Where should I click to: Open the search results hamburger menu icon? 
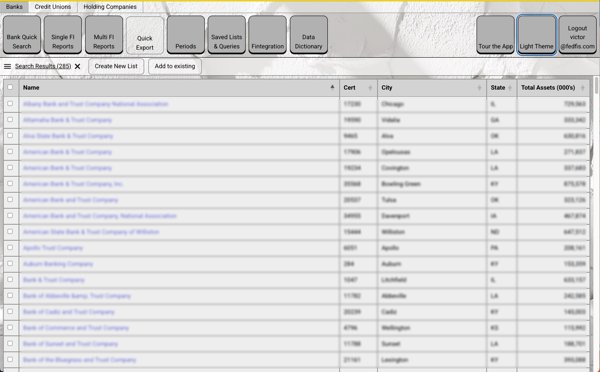click(x=7, y=67)
